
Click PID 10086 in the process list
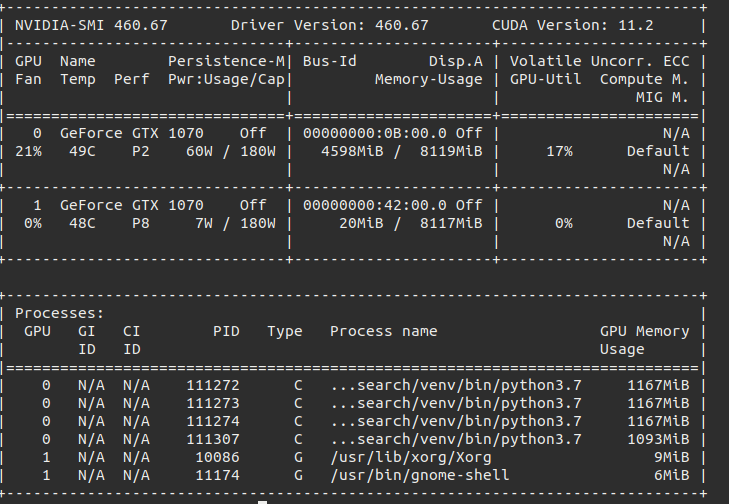click(x=218, y=457)
